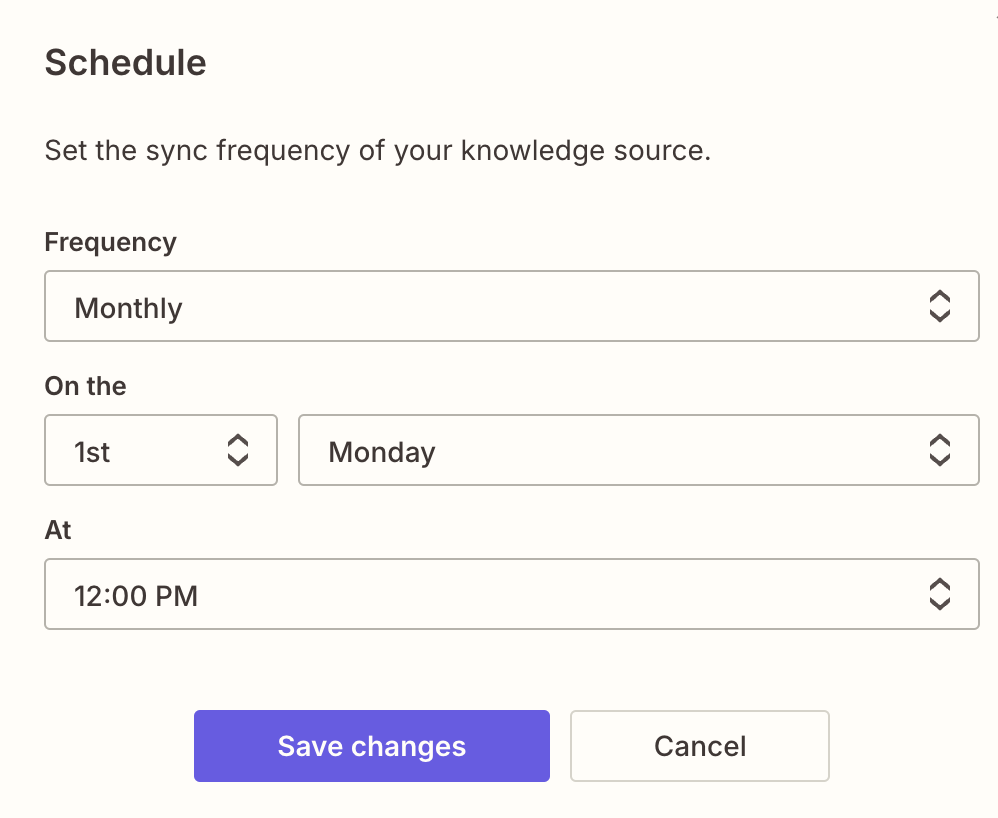Click the sync frequency description text
This screenshot has width=998, height=818.
click(377, 152)
